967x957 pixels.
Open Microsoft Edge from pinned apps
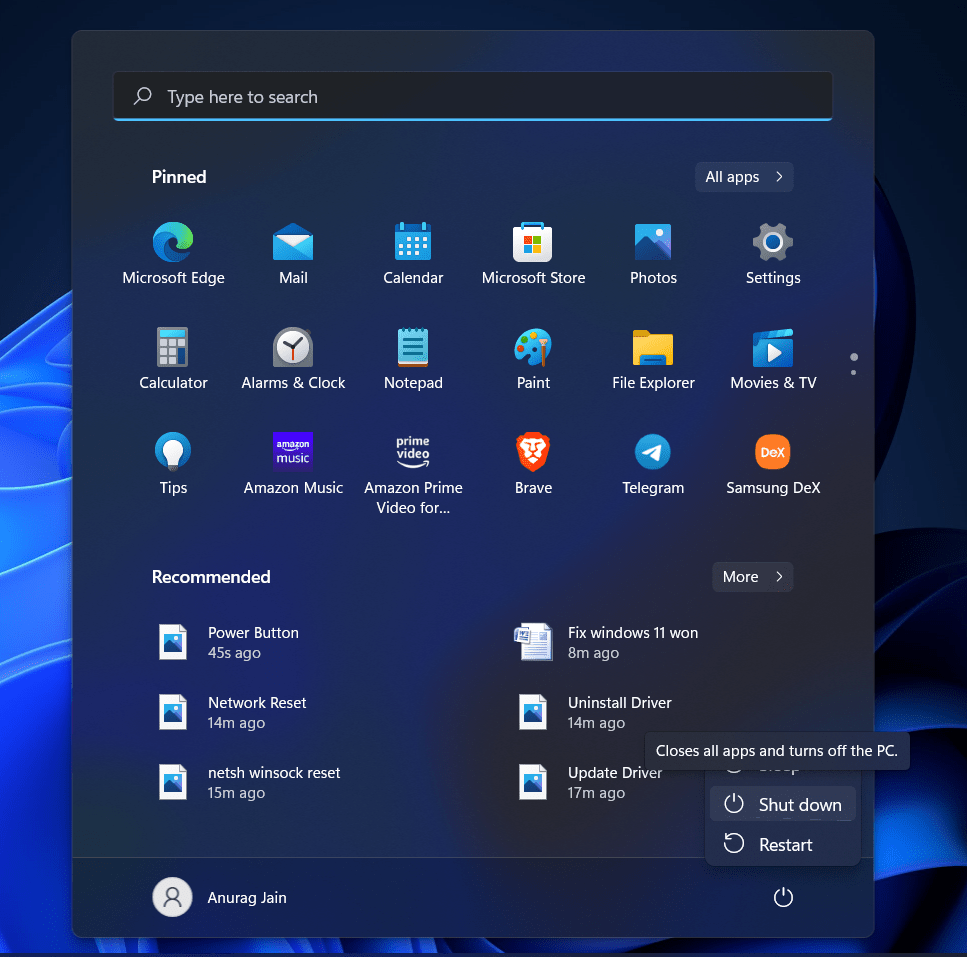point(173,253)
